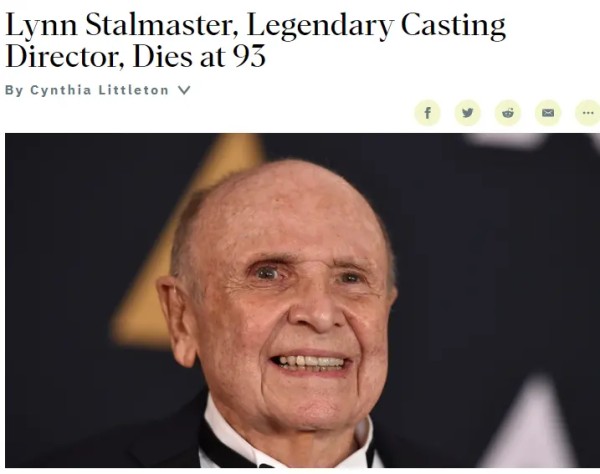Click the mail envelope share button
Screen dimensions: 600x474
click(x=548, y=113)
